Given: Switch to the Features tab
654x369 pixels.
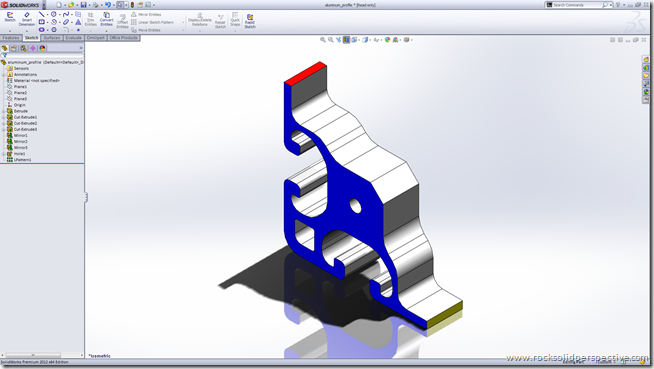Looking at the screenshot, I should pyautogui.click(x=11, y=38).
